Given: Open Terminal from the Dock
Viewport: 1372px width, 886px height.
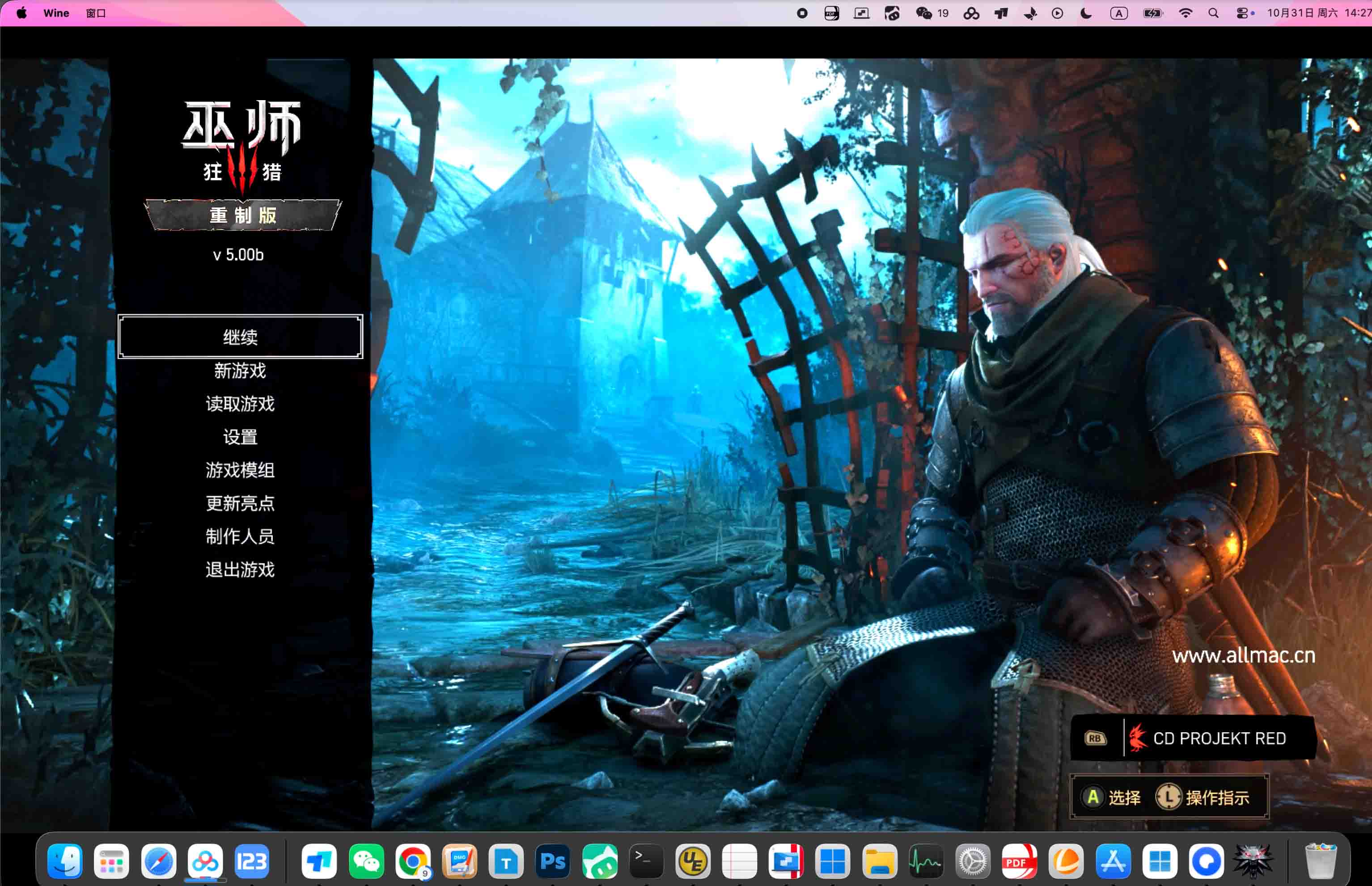Looking at the screenshot, I should pyautogui.click(x=646, y=861).
